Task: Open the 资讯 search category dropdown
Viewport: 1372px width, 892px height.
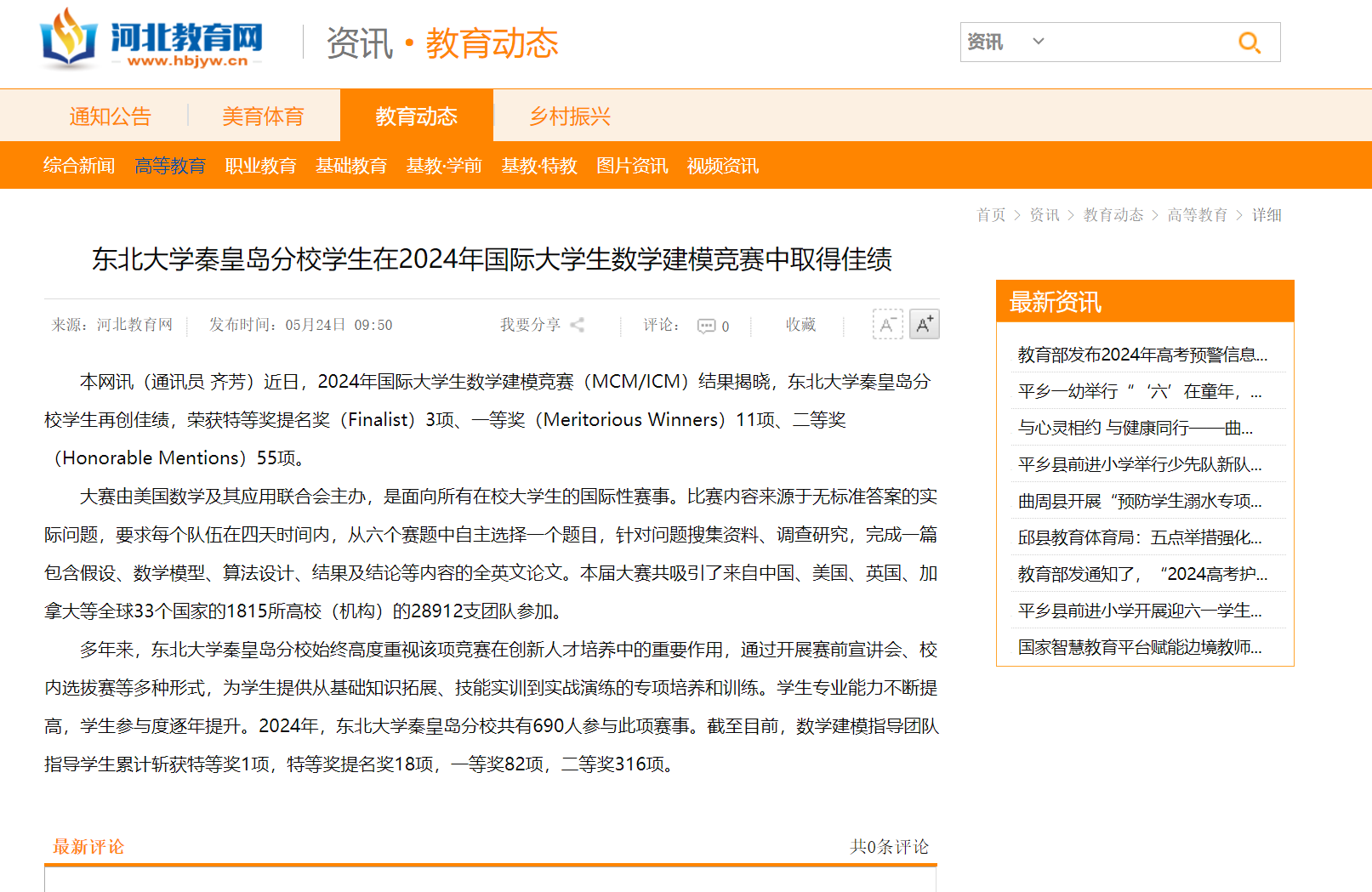Action: [1005, 42]
